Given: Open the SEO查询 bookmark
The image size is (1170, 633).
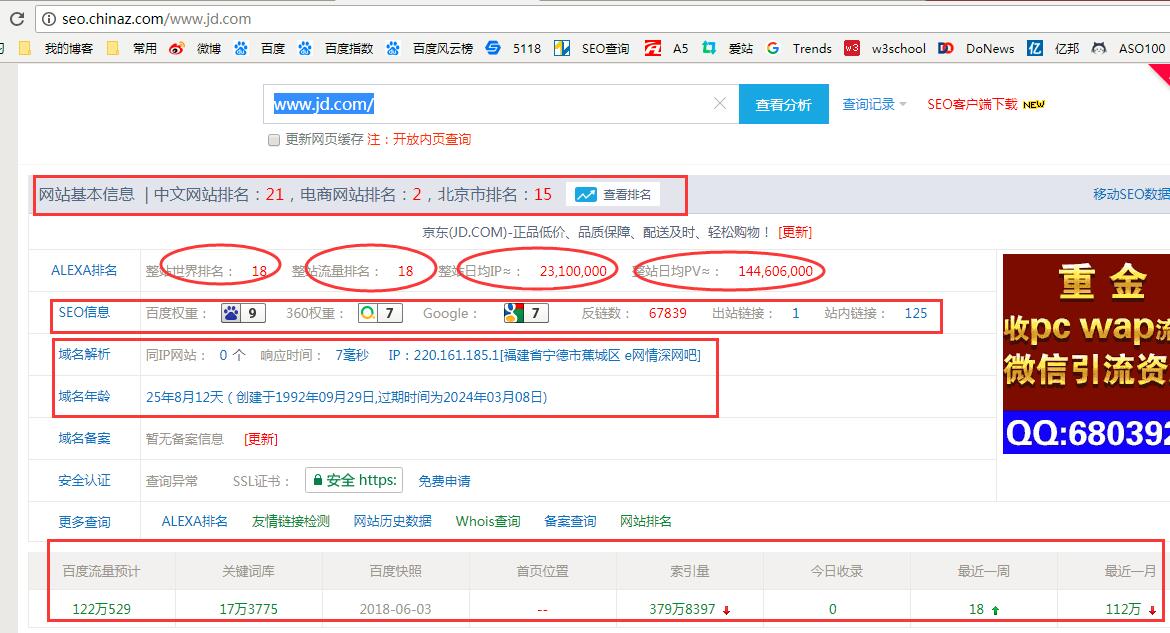Looking at the screenshot, I should 592,49.
